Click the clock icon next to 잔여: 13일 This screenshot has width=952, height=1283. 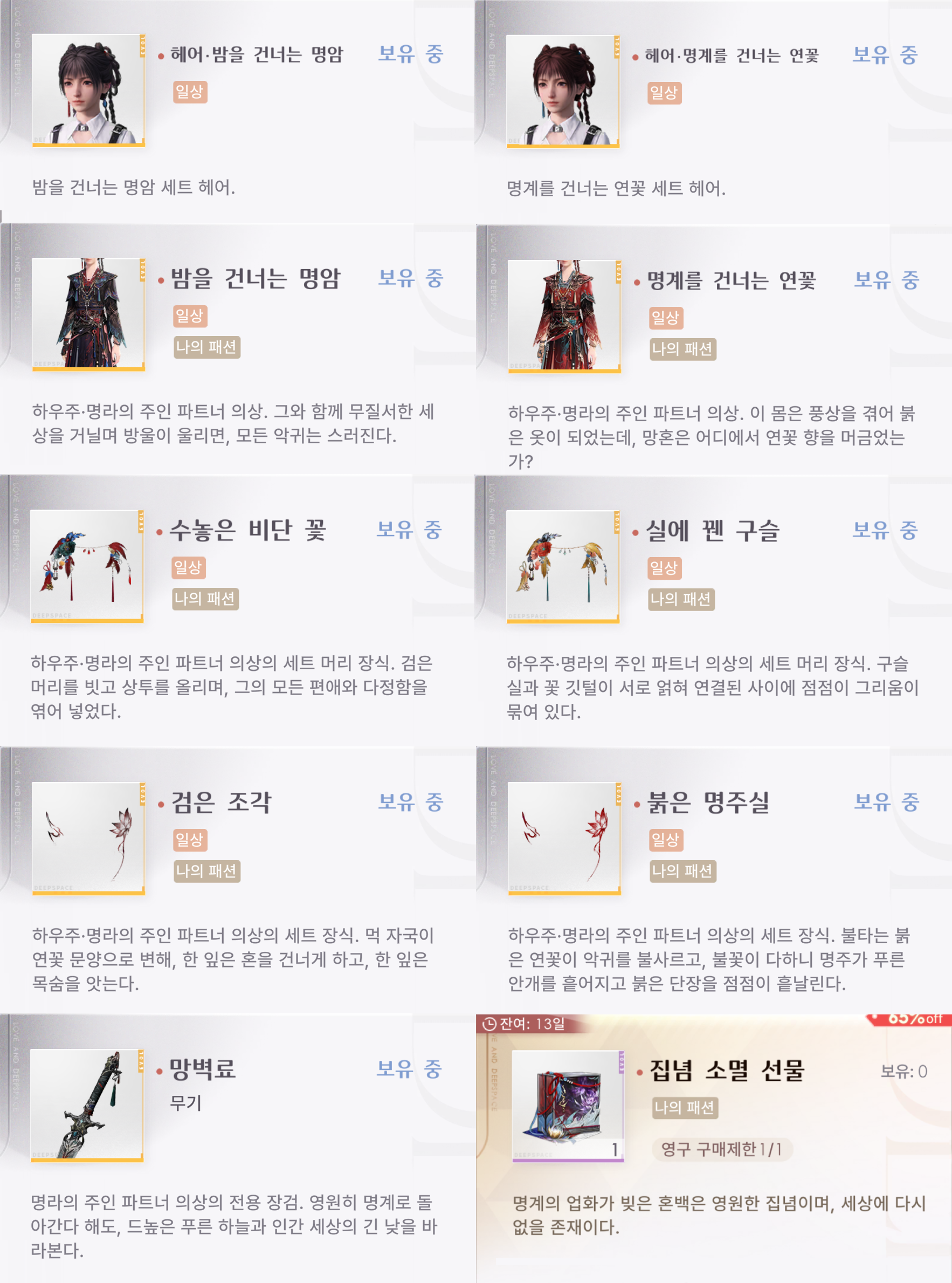[489, 1024]
